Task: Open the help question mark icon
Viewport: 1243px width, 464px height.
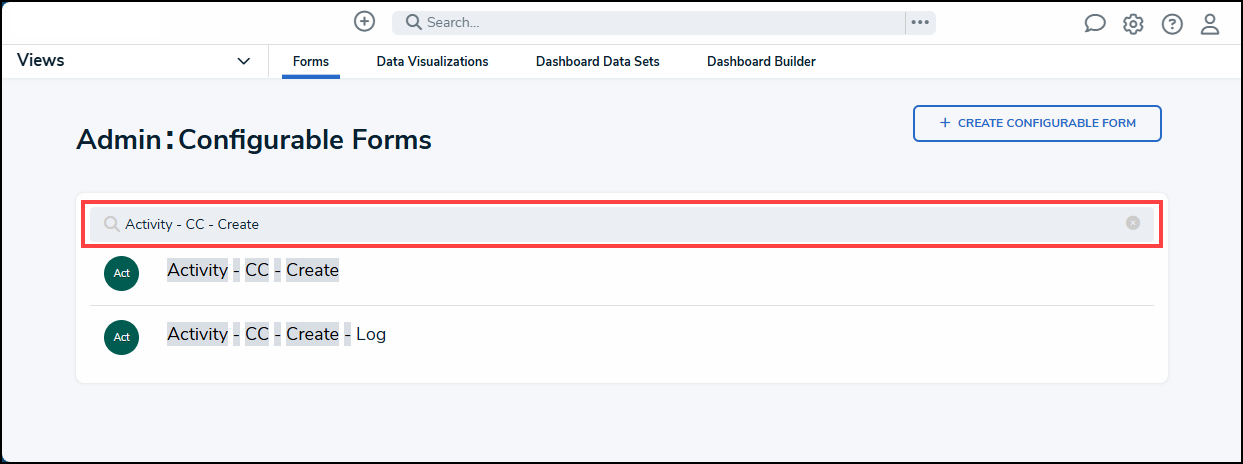Action: [1172, 24]
